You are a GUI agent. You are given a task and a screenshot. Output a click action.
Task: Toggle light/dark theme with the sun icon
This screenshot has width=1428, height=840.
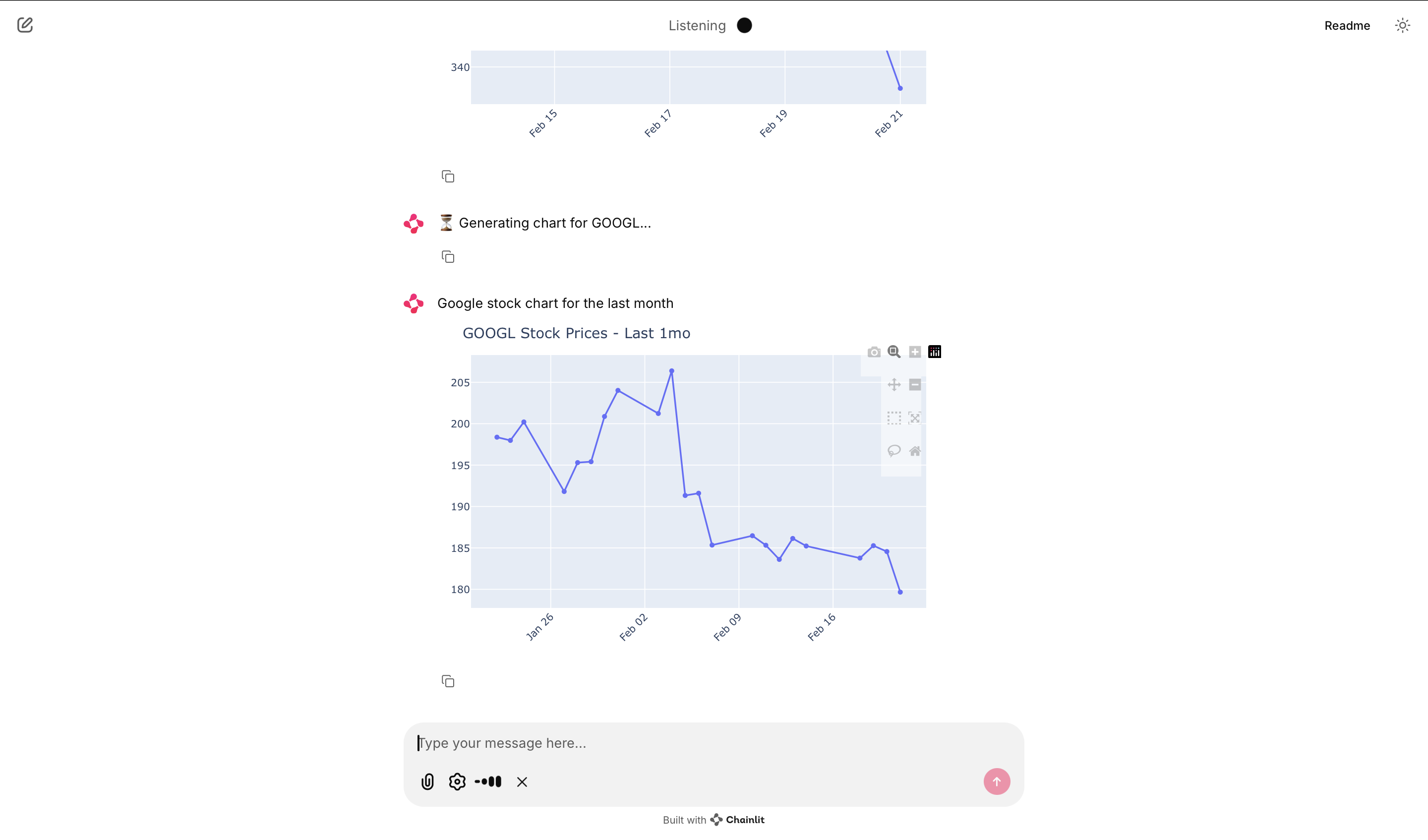(x=1402, y=25)
